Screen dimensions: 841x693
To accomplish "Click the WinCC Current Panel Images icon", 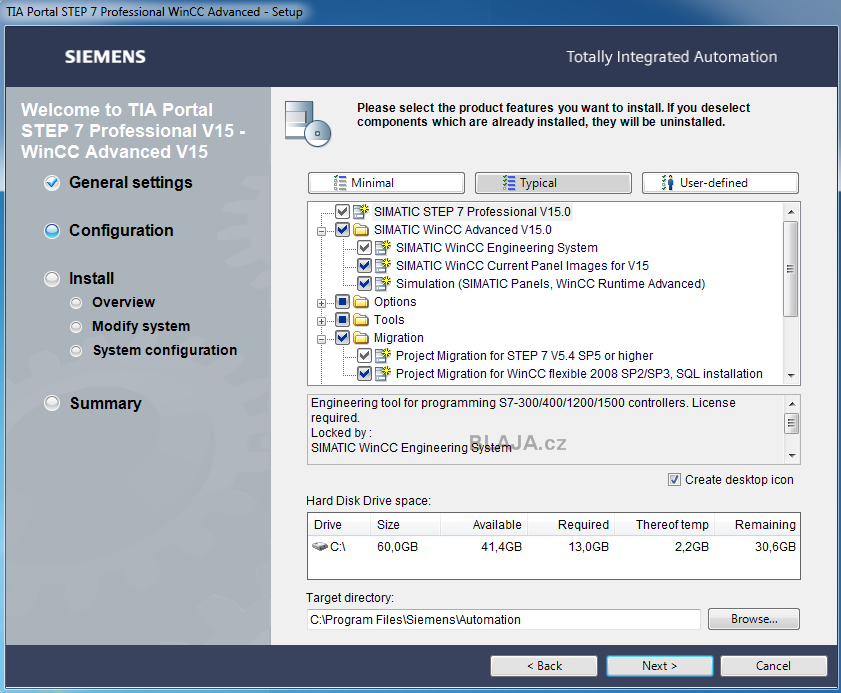I will coord(381,265).
